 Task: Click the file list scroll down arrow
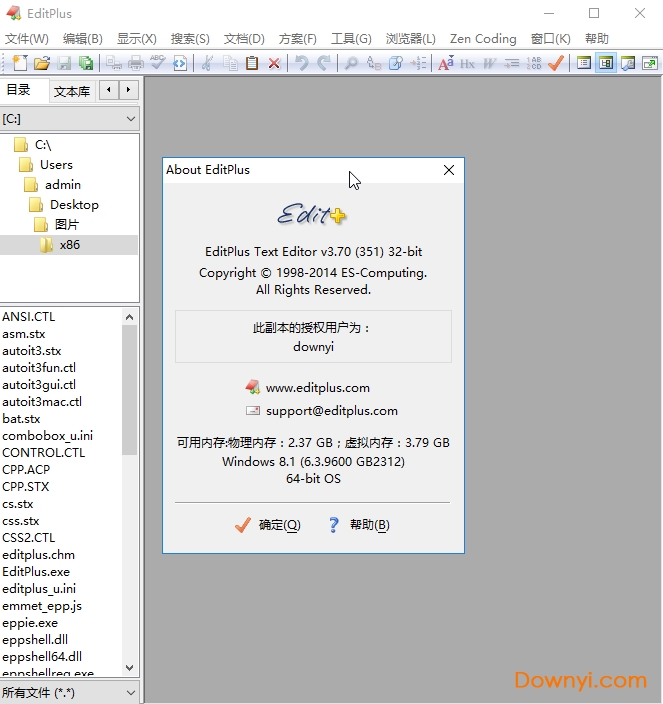click(x=130, y=668)
